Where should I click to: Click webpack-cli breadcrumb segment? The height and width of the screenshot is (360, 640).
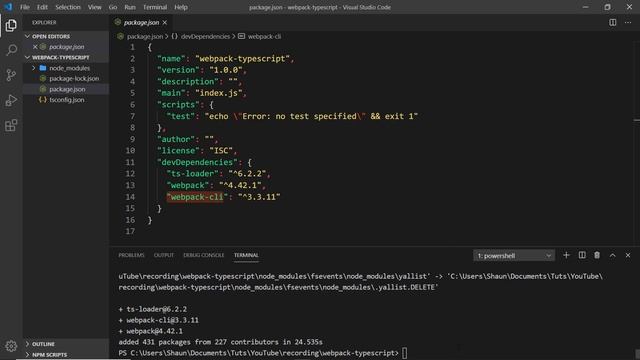coord(264,36)
